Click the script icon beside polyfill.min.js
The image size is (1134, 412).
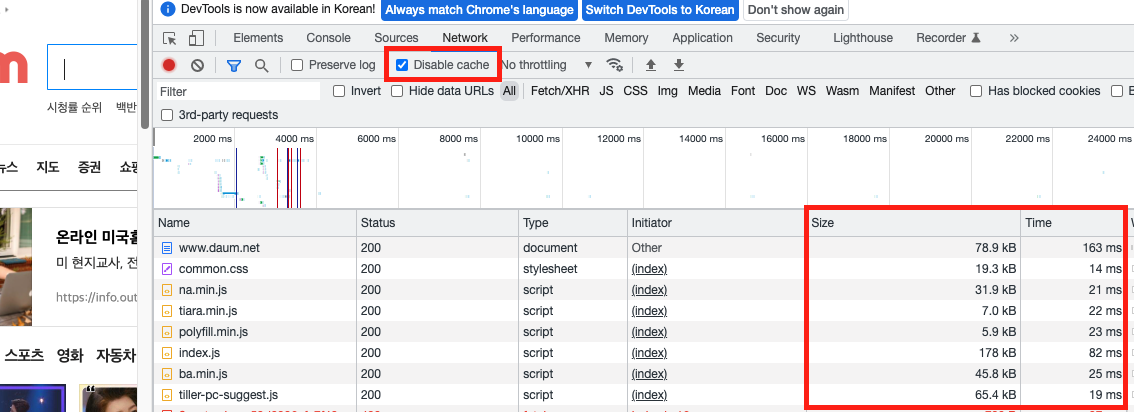(167, 332)
